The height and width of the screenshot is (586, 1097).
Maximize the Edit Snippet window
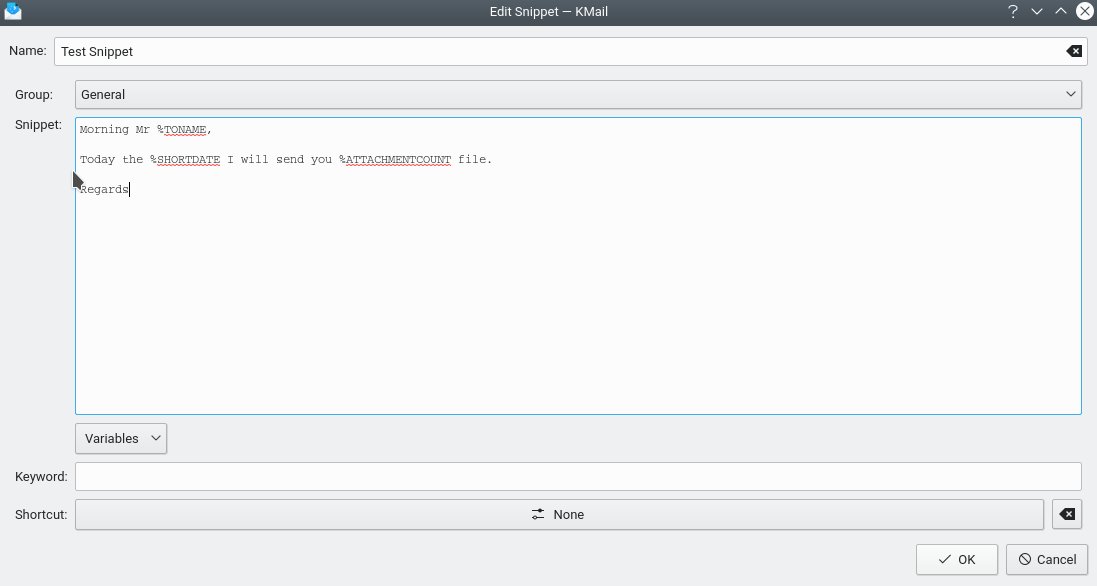pos(1061,11)
